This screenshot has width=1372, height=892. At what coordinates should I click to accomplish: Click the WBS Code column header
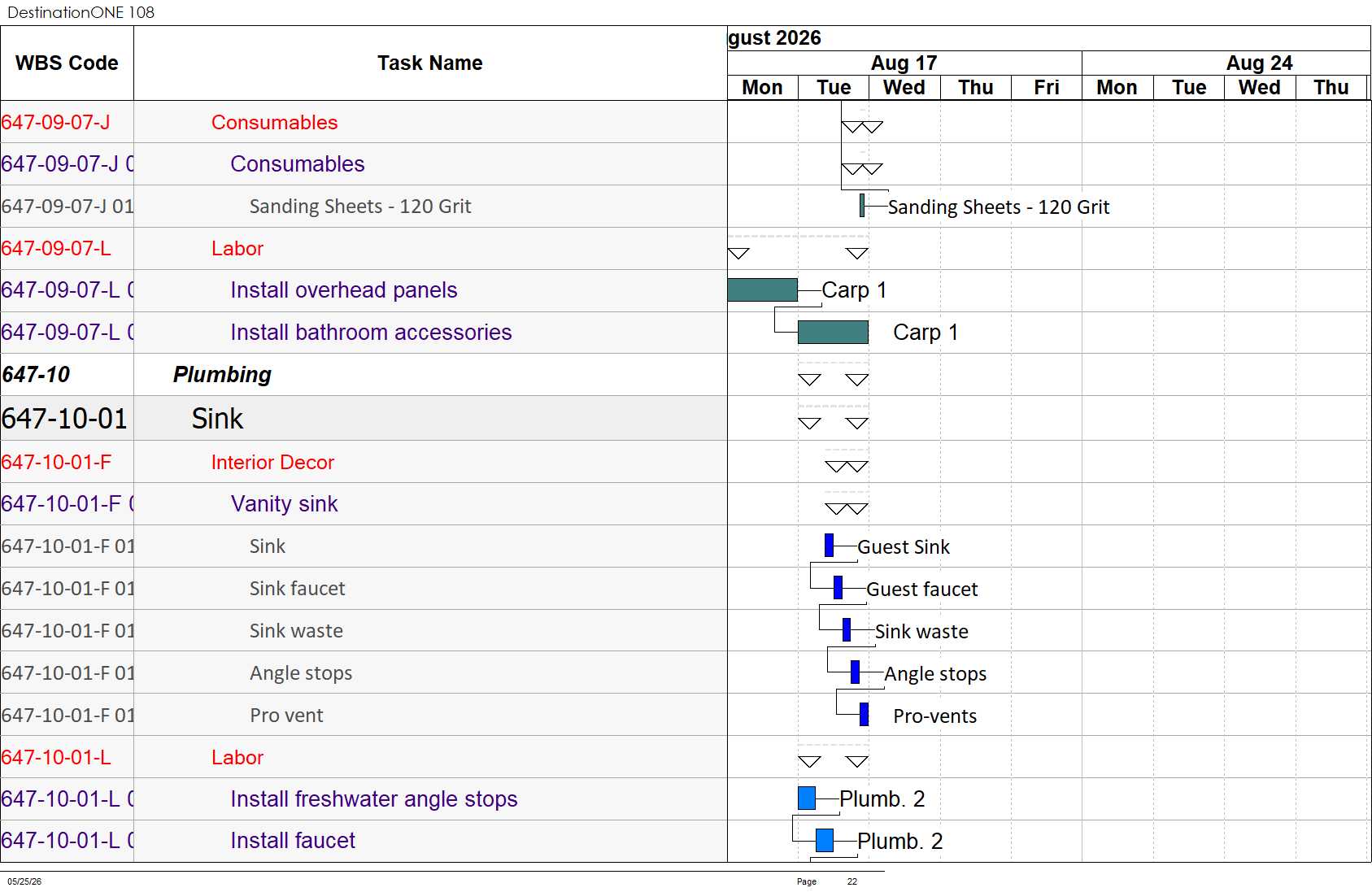tap(67, 63)
